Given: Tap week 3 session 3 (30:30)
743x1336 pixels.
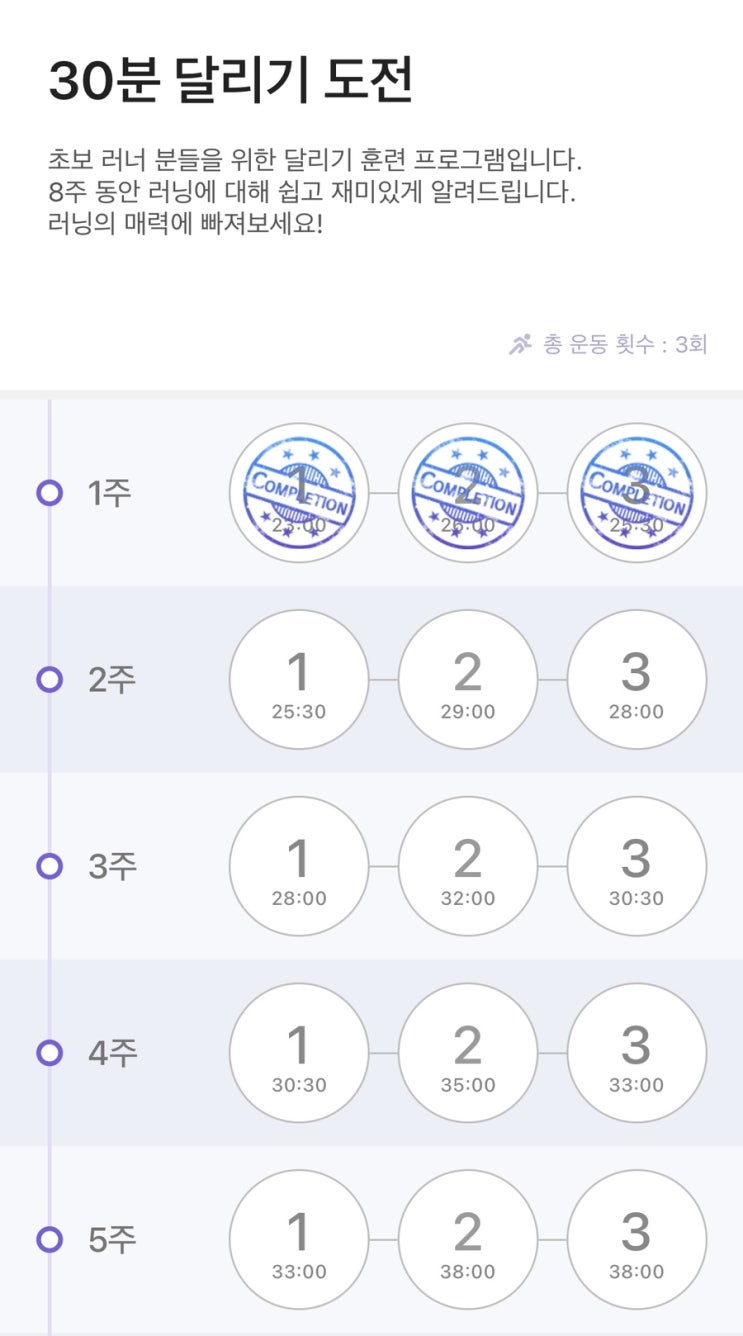Looking at the screenshot, I should click(x=637, y=866).
